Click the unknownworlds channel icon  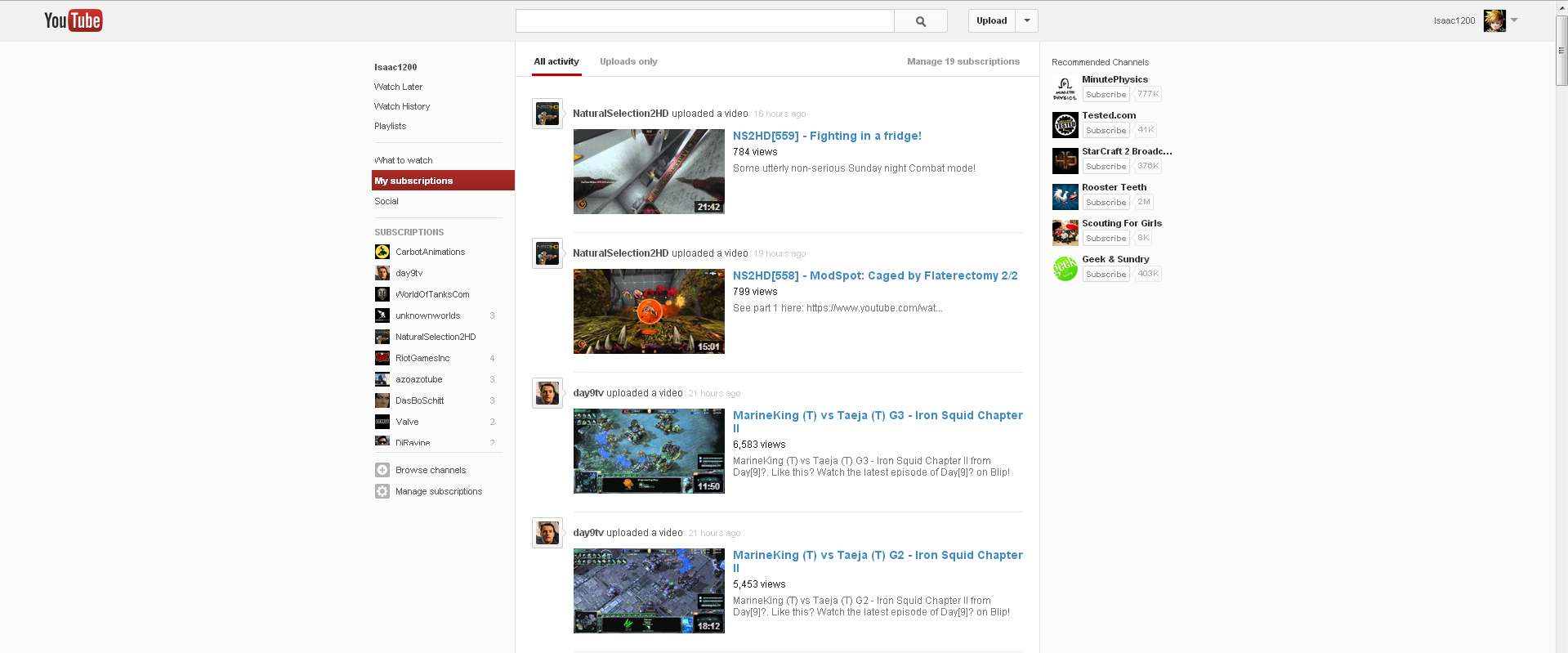pos(382,315)
